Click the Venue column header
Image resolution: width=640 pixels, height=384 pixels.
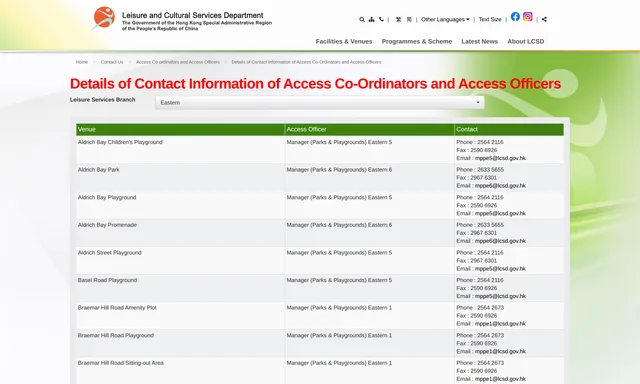(x=180, y=129)
